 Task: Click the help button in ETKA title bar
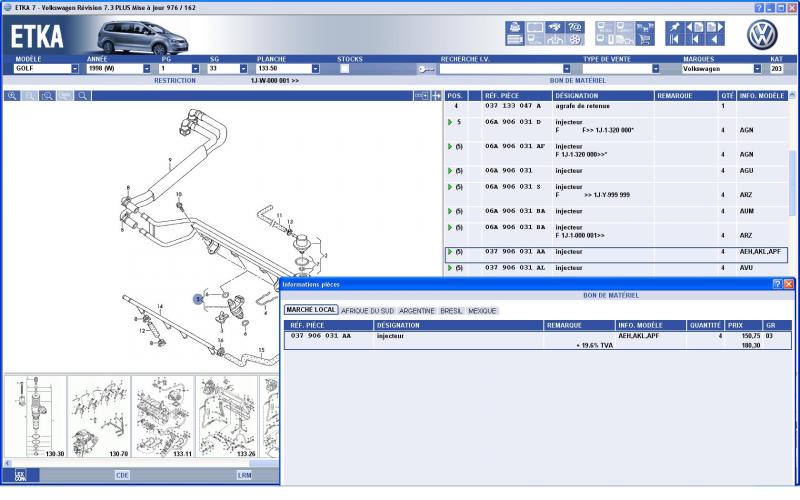coord(759,8)
